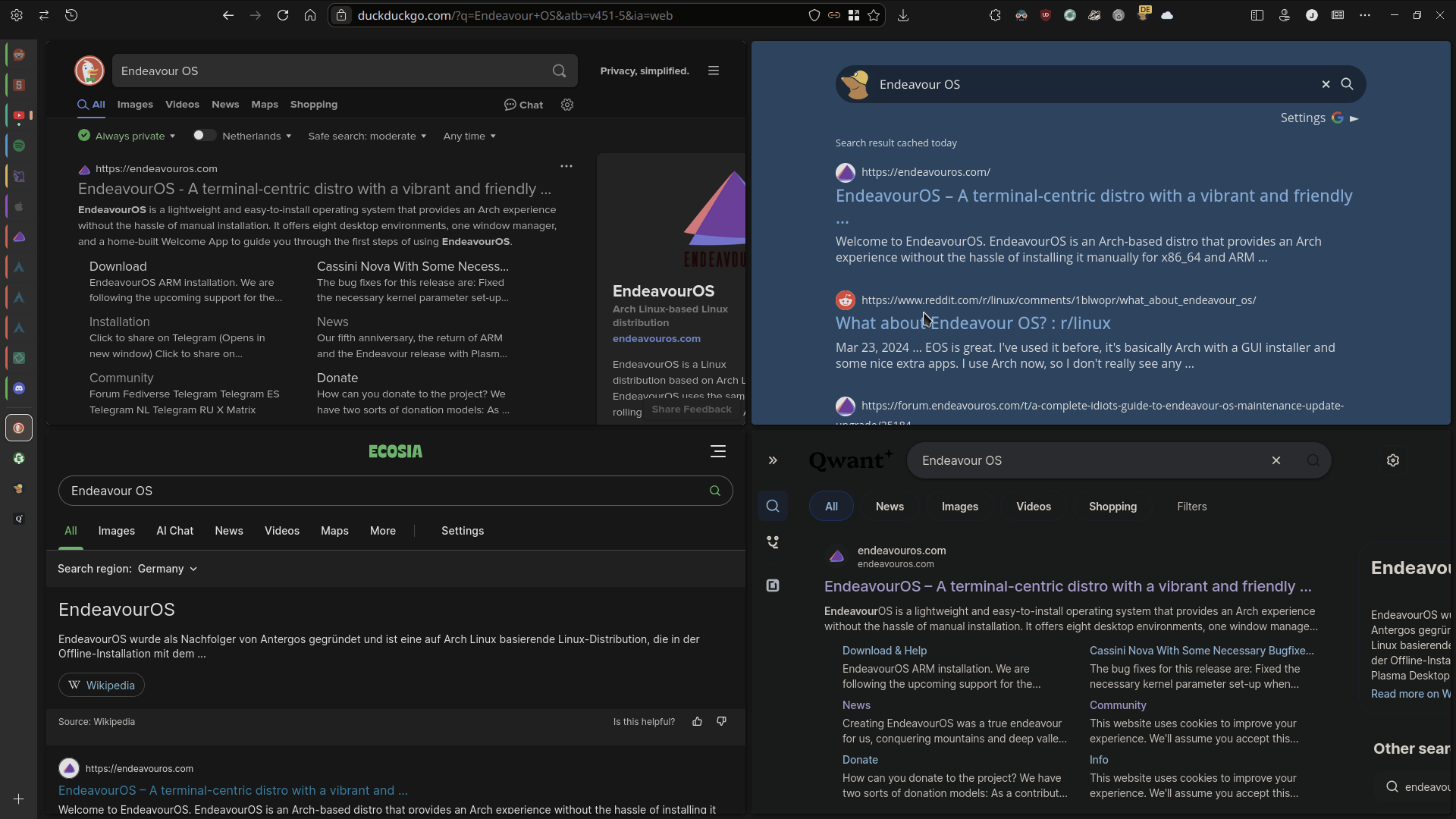Screen dimensions: 1456x819
Task: Open the extensions puzzle icon
Action: pos(995,15)
